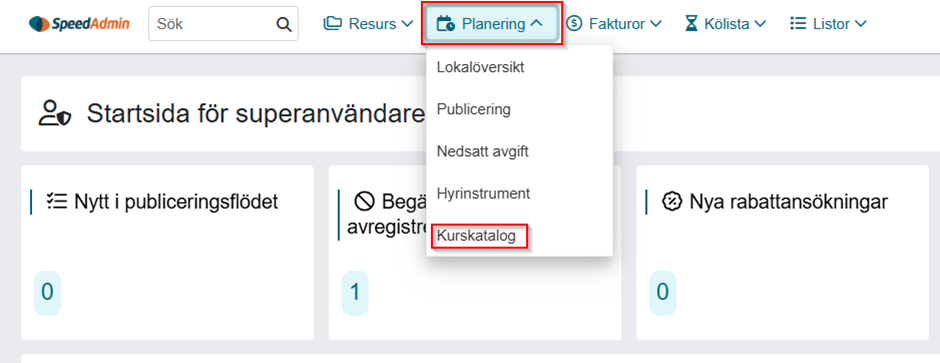Focus the Sök search field
Image resolution: width=940 pixels, height=363 pixels.
click(x=223, y=24)
